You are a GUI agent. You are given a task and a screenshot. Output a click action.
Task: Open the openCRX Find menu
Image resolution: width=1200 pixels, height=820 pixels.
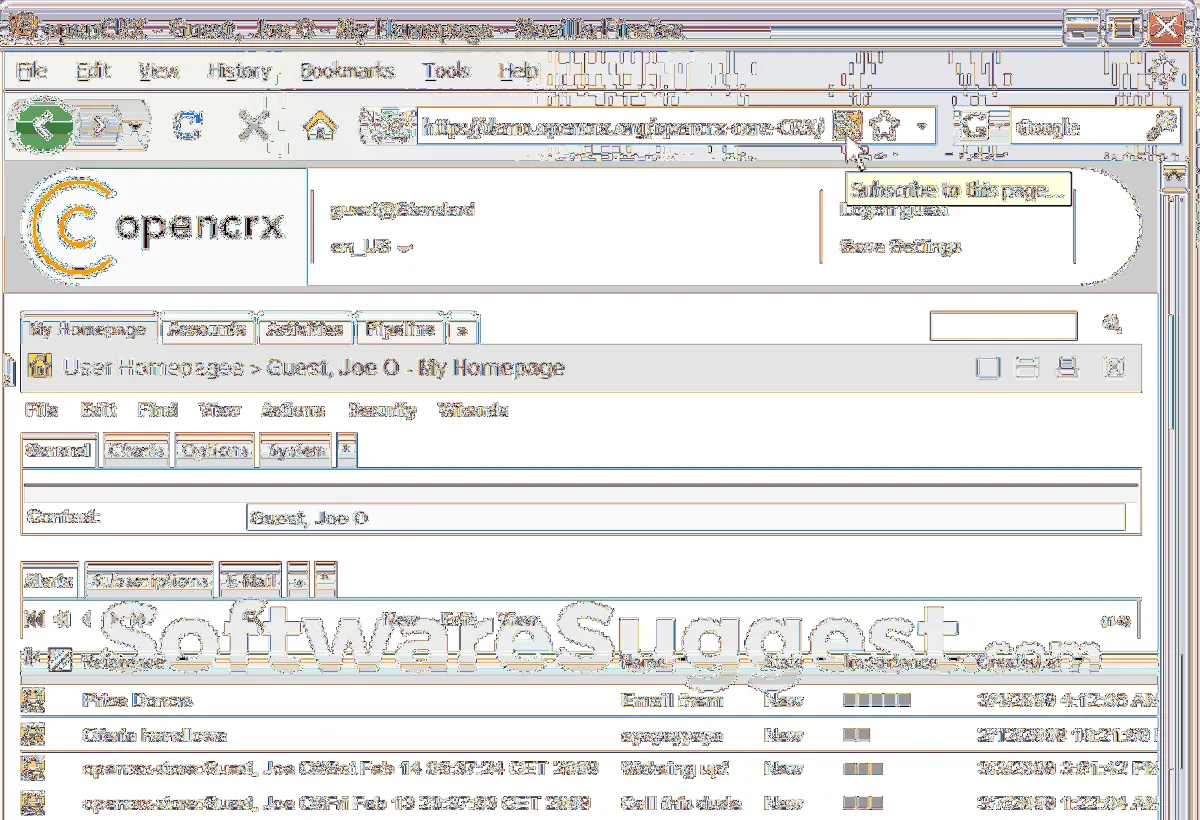coord(158,410)
